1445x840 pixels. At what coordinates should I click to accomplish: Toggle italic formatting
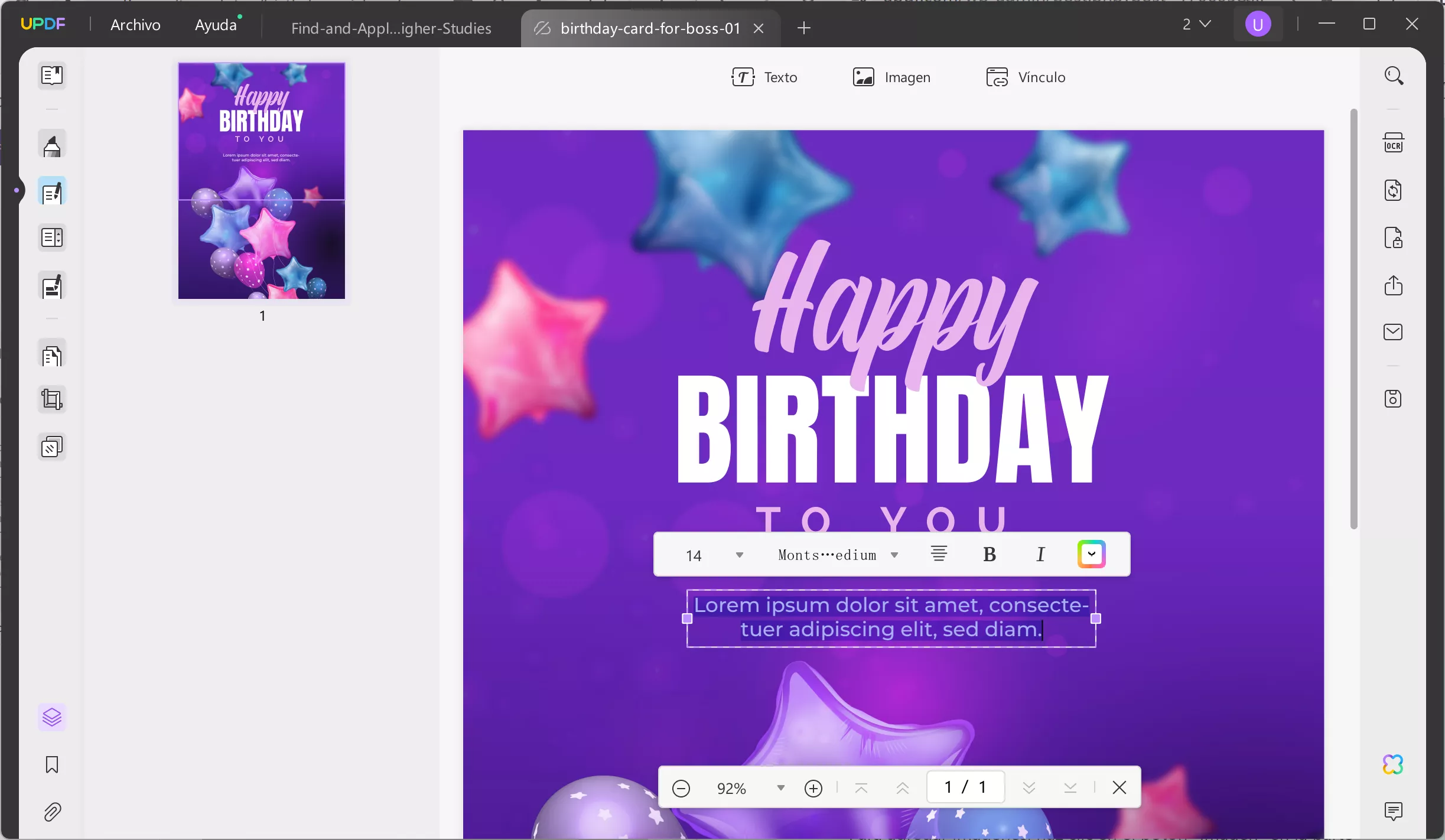(1040, 555)
